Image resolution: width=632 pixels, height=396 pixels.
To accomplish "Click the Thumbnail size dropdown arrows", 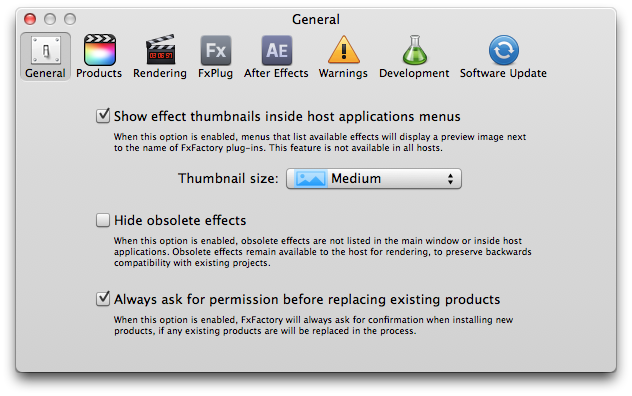I will (450, 179).
